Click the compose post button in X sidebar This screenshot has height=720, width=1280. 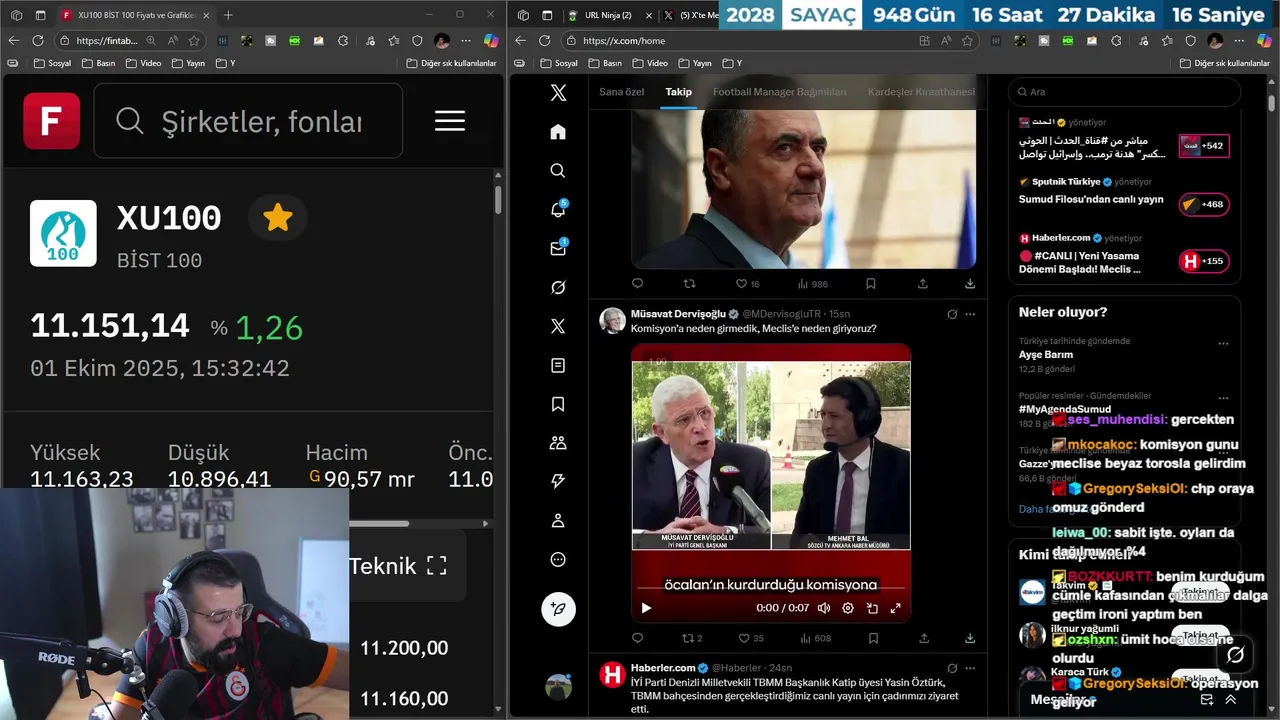tap(558, 608)
